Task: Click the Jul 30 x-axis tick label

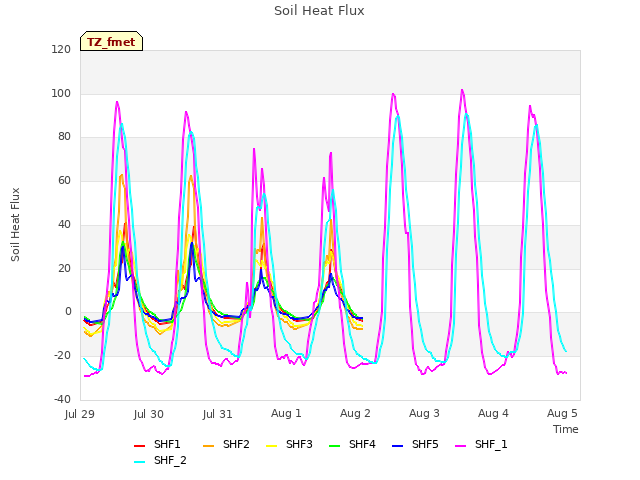Action: tap(149, 414)
